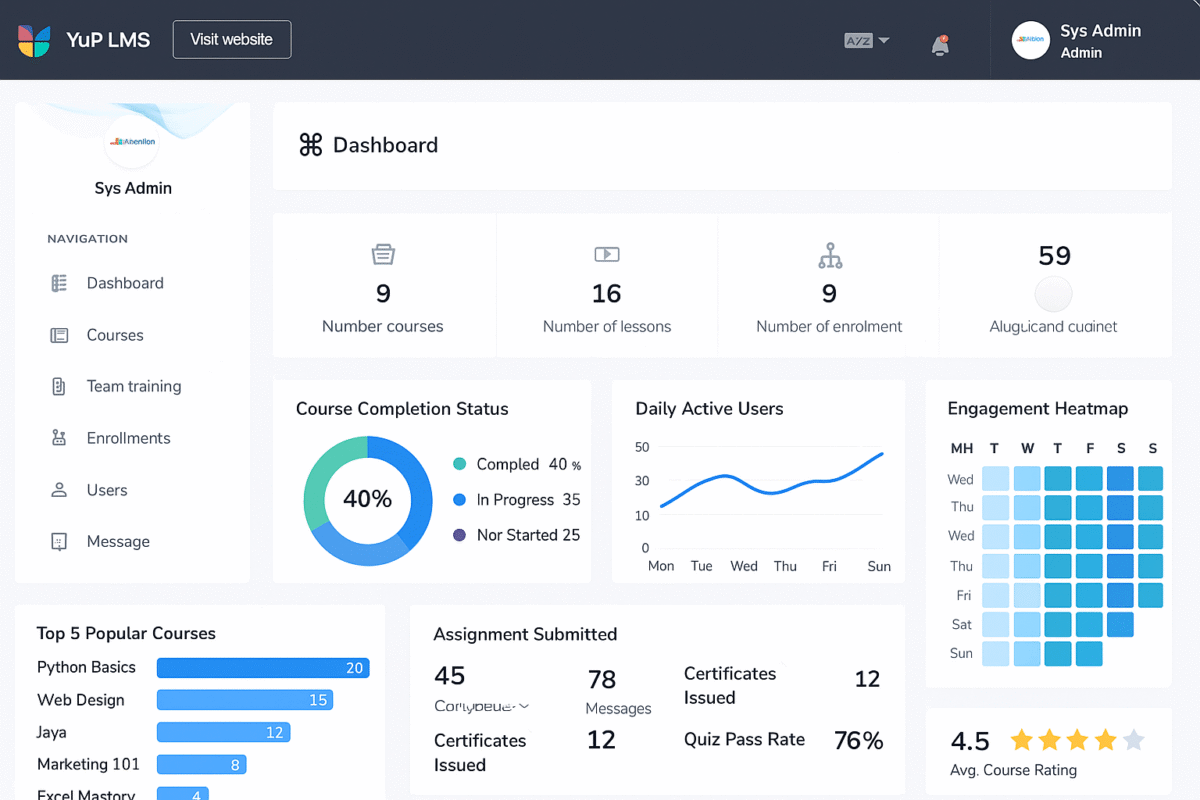1200x800 pixels.
Task: Click the Users person icon
Action: point(59,490)
